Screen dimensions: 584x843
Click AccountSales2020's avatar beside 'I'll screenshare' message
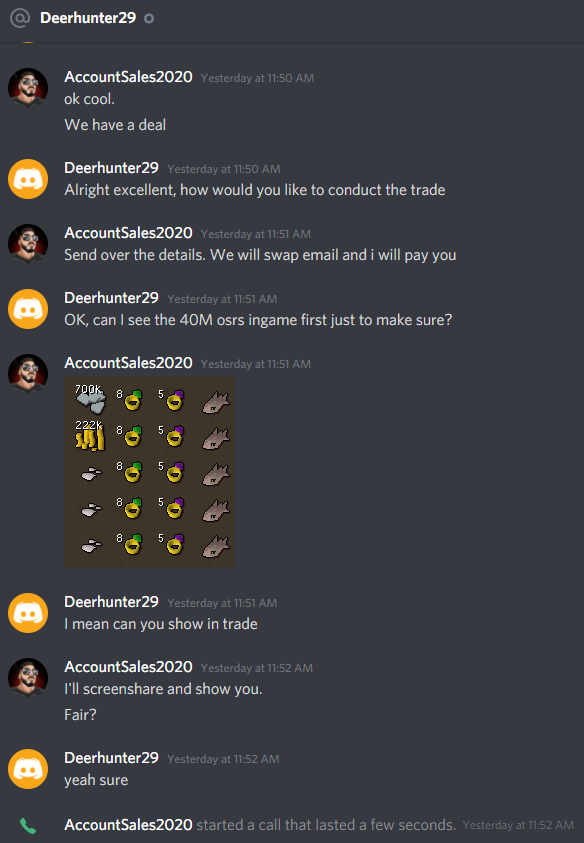tap(28, 678)
